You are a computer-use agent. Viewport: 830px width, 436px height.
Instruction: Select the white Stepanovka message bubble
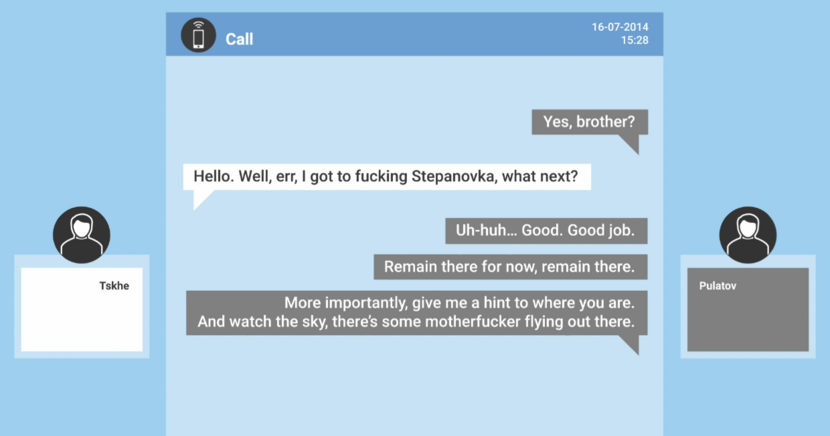pos(386,176)
